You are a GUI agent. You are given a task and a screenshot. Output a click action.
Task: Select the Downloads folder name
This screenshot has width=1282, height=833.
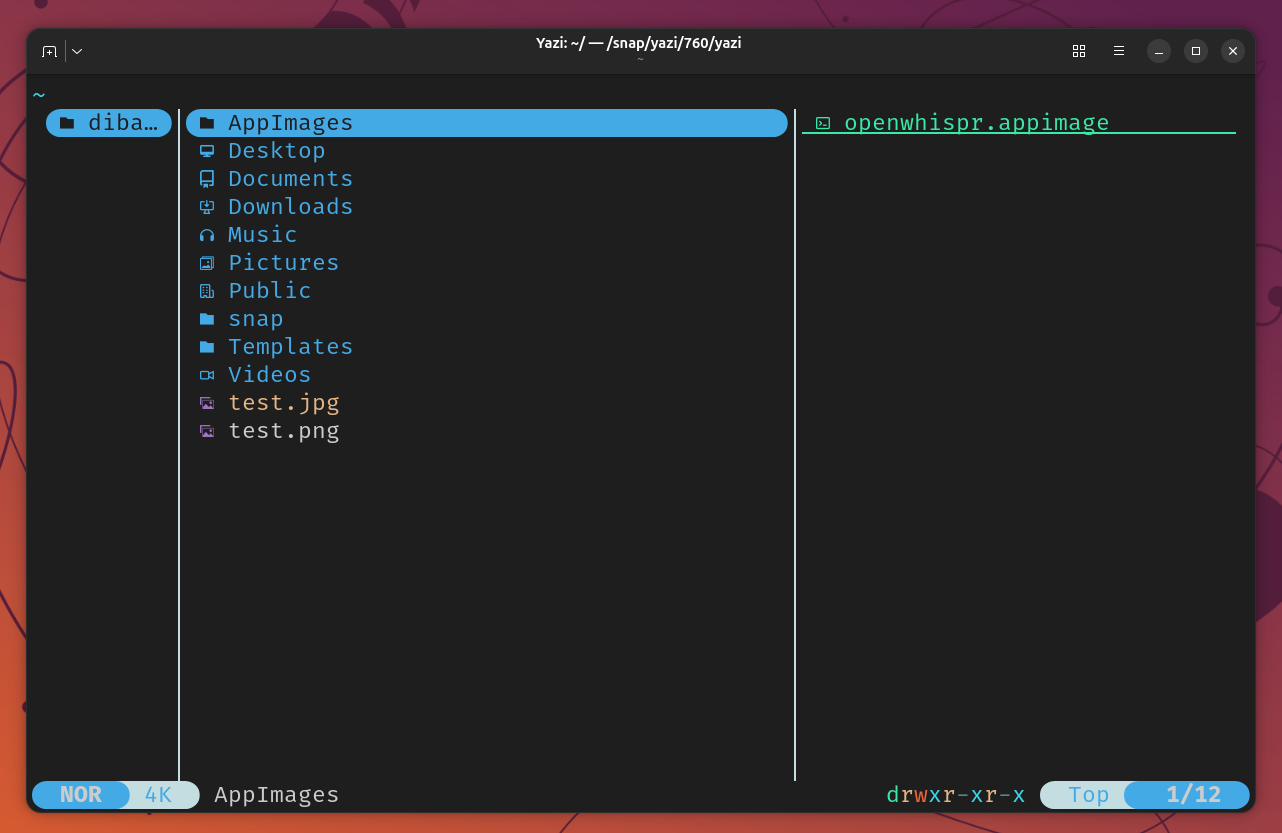pyautogui.click(x=291, y=207)
